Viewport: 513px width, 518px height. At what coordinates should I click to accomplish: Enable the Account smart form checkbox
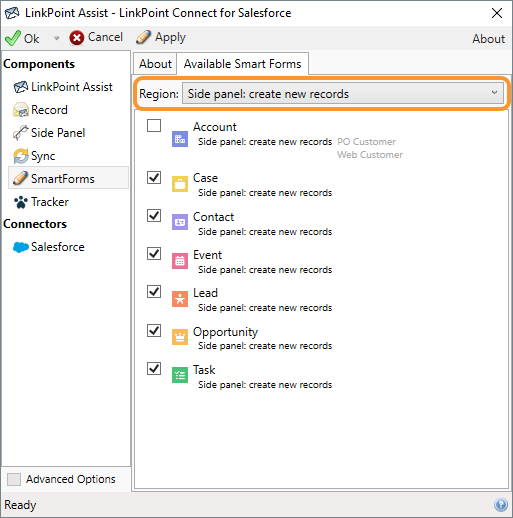coord(154,126)
